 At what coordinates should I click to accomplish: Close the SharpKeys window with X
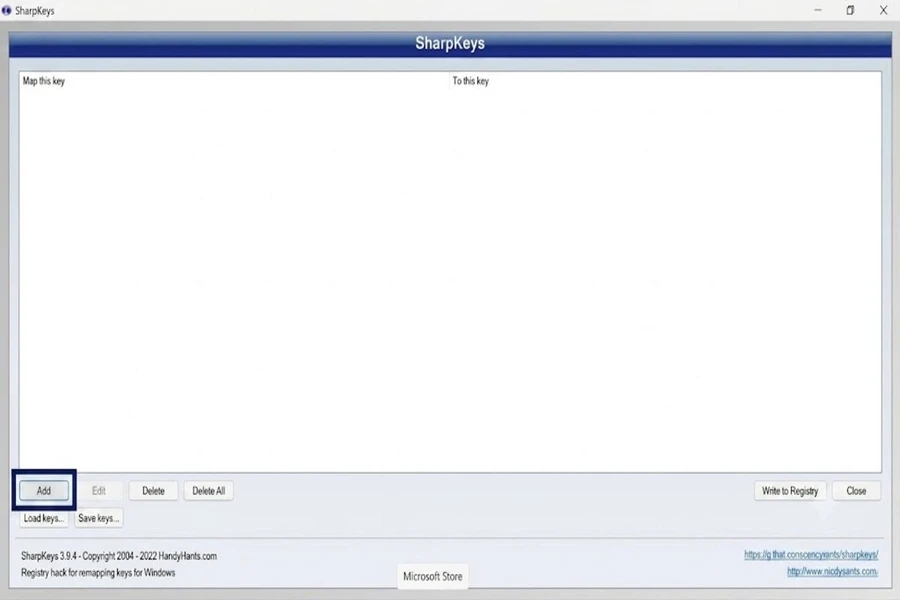[x=883, y=10]
